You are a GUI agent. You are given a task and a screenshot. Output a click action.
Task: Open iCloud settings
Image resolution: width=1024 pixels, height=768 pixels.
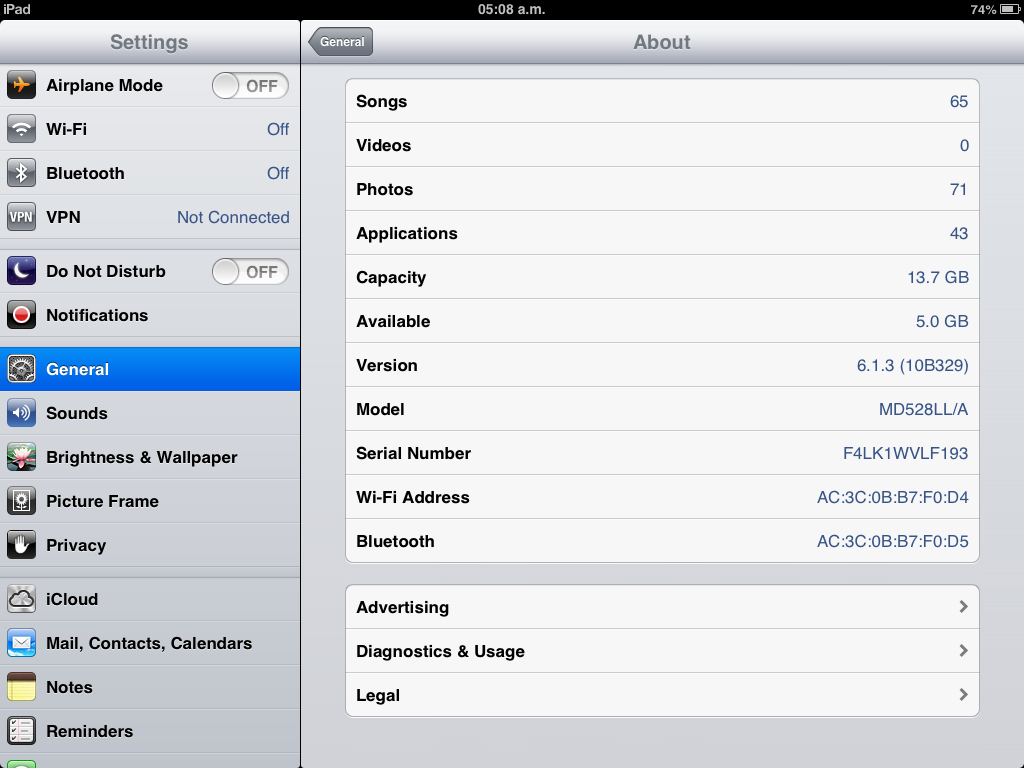pyautogui.click(x=150, y=599)
